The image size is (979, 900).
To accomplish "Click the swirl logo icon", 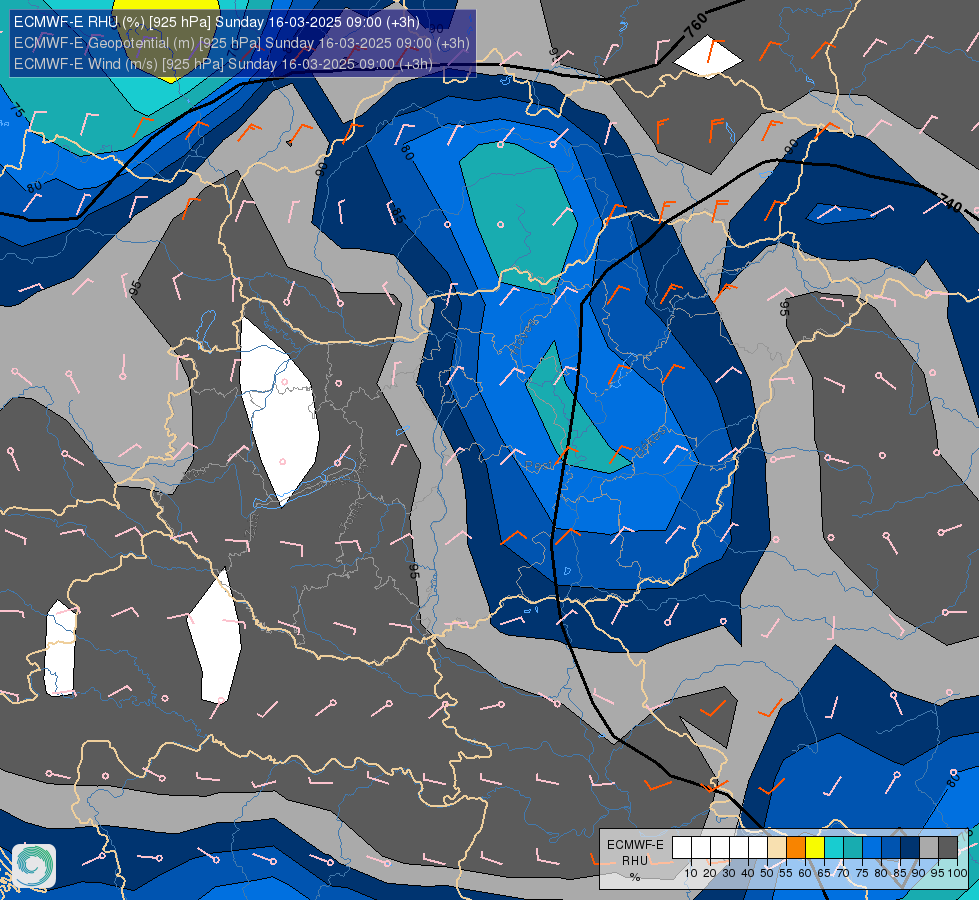I will click(34, 866).
